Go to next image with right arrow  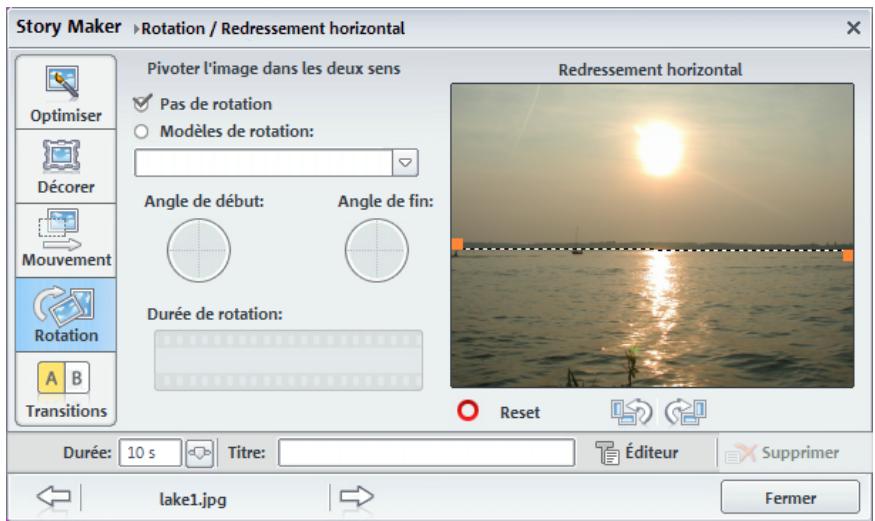[356, 496]
